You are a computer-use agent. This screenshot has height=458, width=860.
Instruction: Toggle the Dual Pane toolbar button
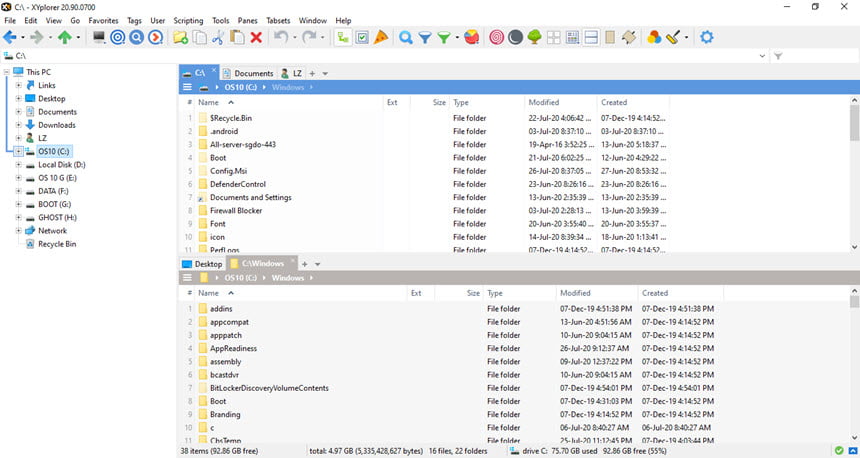591,37
